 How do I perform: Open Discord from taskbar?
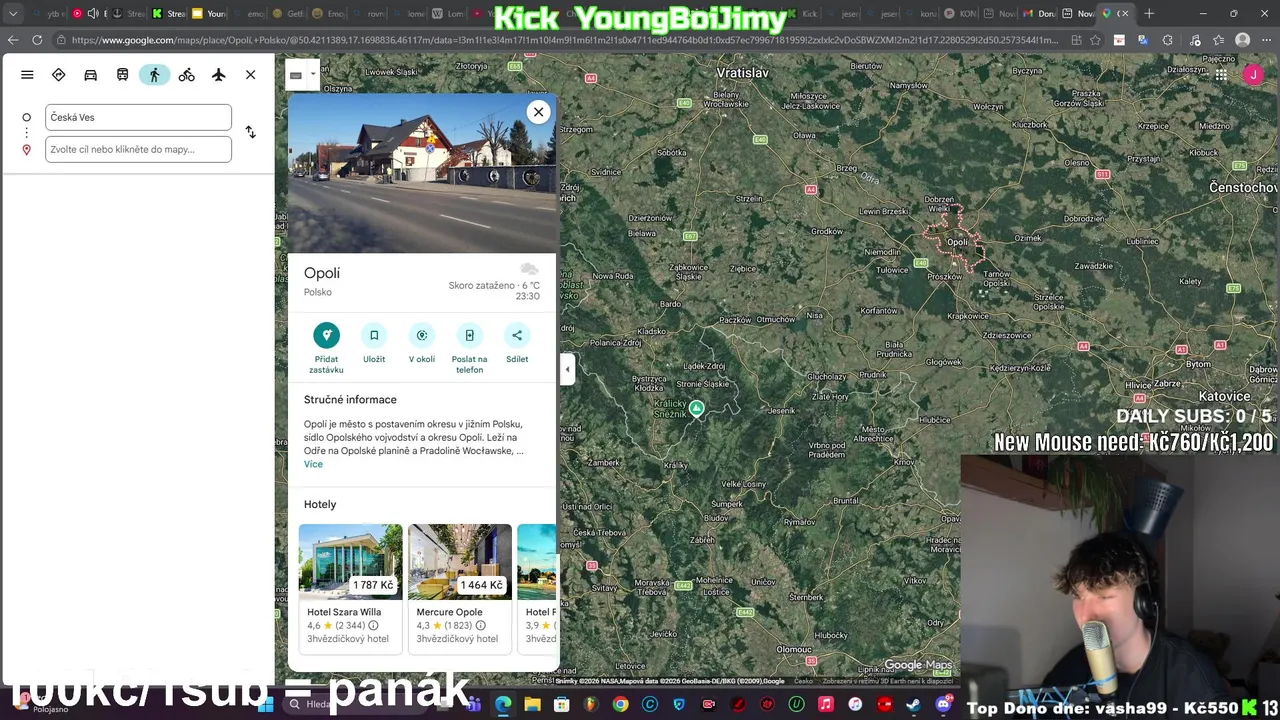(x=943, y=705)
